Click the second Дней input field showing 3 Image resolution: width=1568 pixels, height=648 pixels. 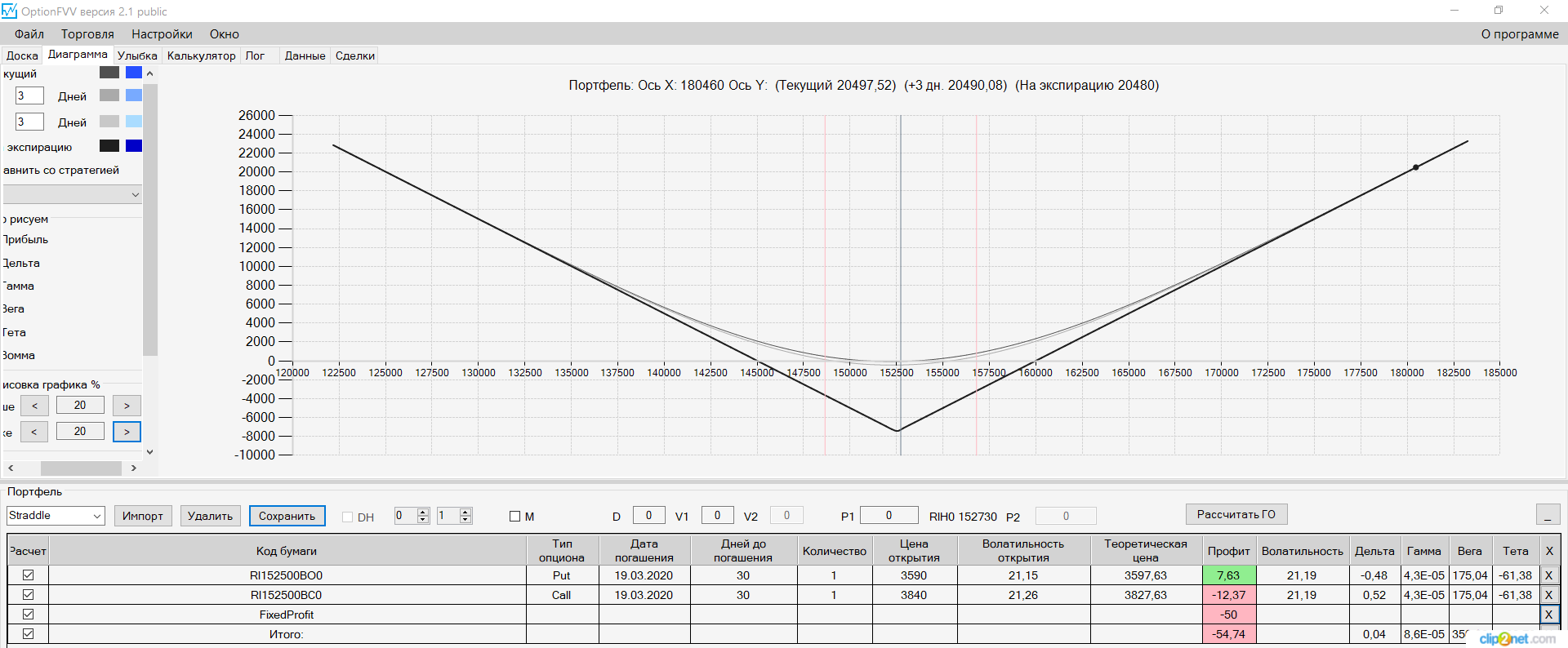click(29, 122)
